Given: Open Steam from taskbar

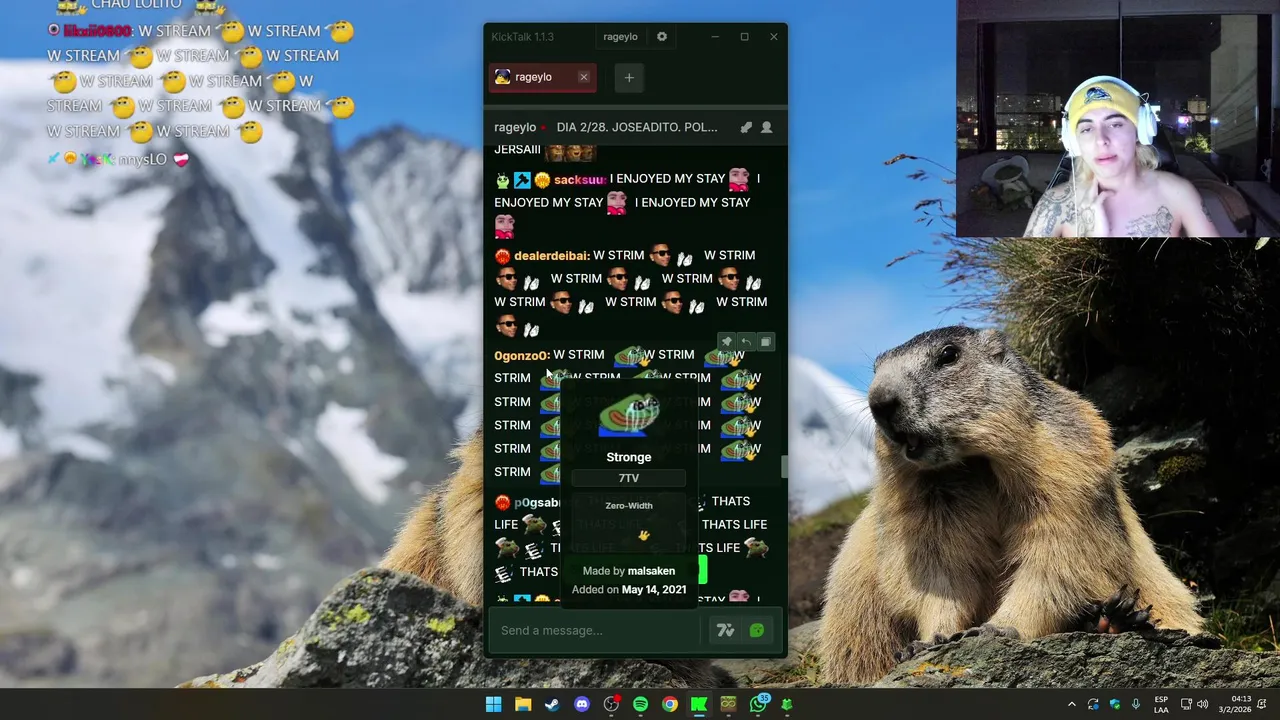Looking at the screenshot, I should [x=552, y=704].
